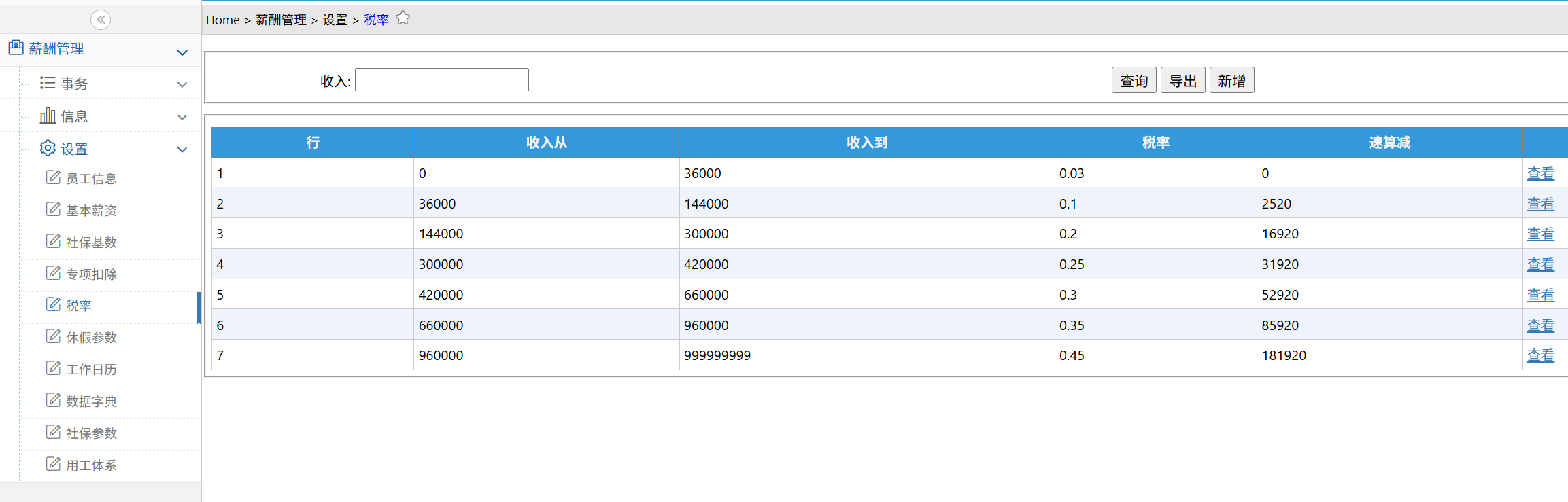Click the edit icon beside 社保基数
Screen dimensions: 1568x502
(x=53, y=241)
